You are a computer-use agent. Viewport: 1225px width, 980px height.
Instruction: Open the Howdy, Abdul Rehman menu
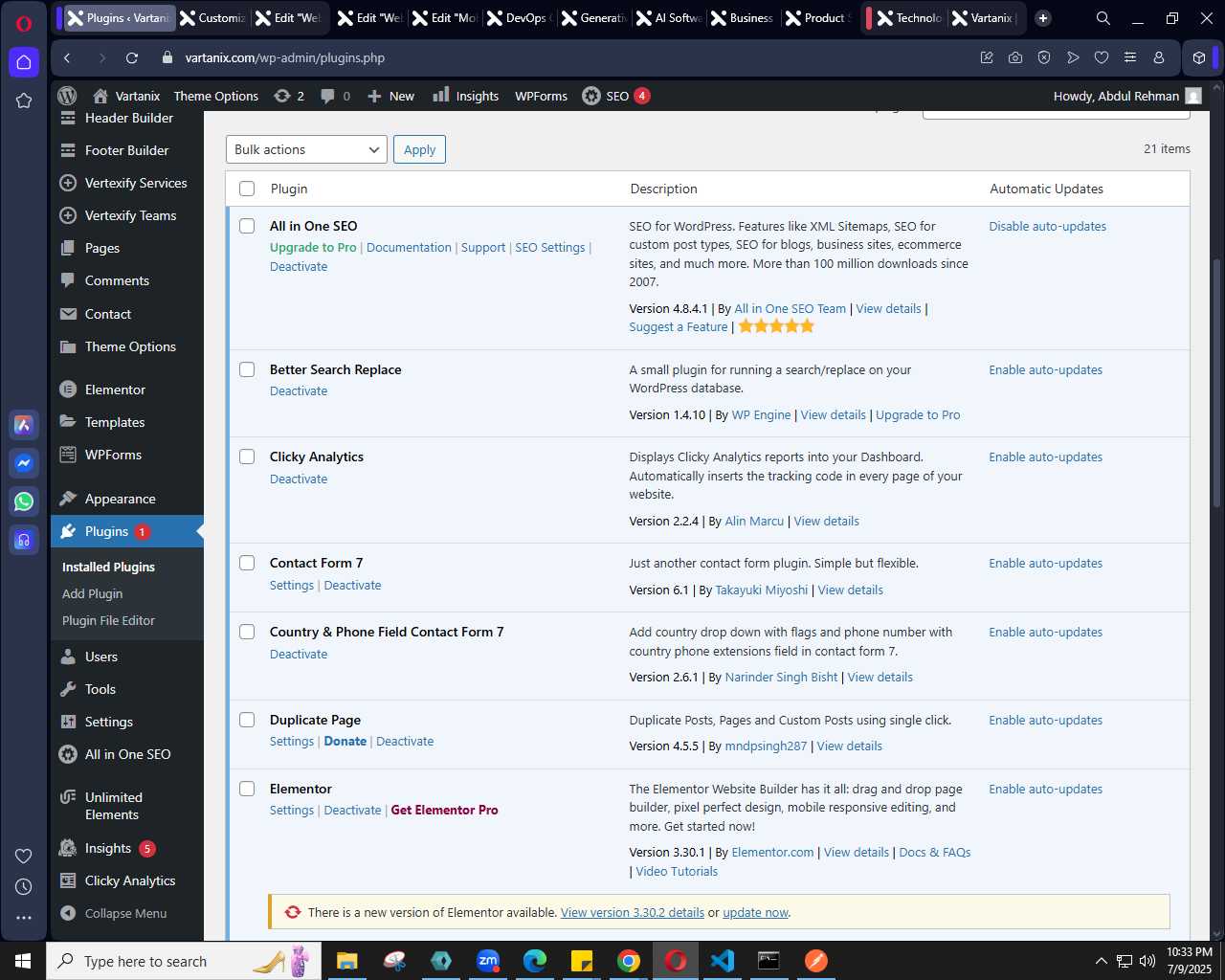(1126, 96)
